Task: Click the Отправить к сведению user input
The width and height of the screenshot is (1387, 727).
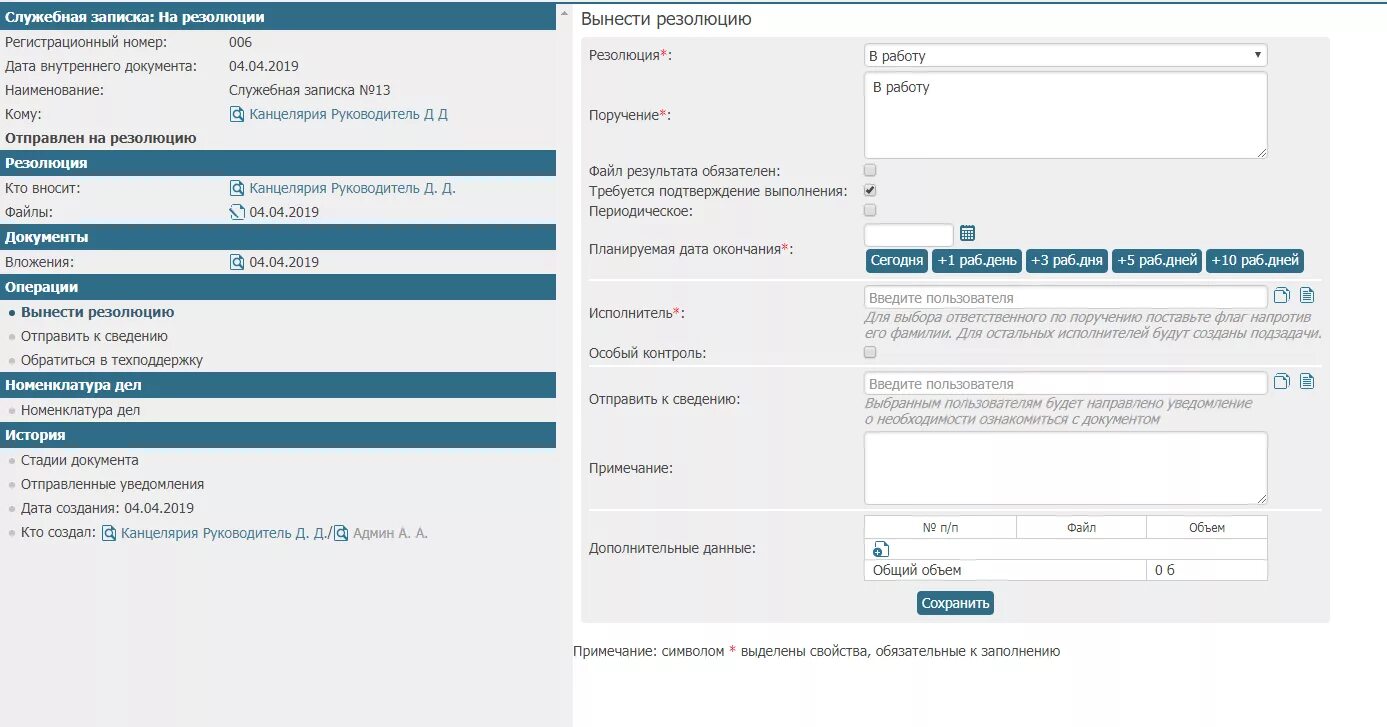Action: (x=1065, y=383)
